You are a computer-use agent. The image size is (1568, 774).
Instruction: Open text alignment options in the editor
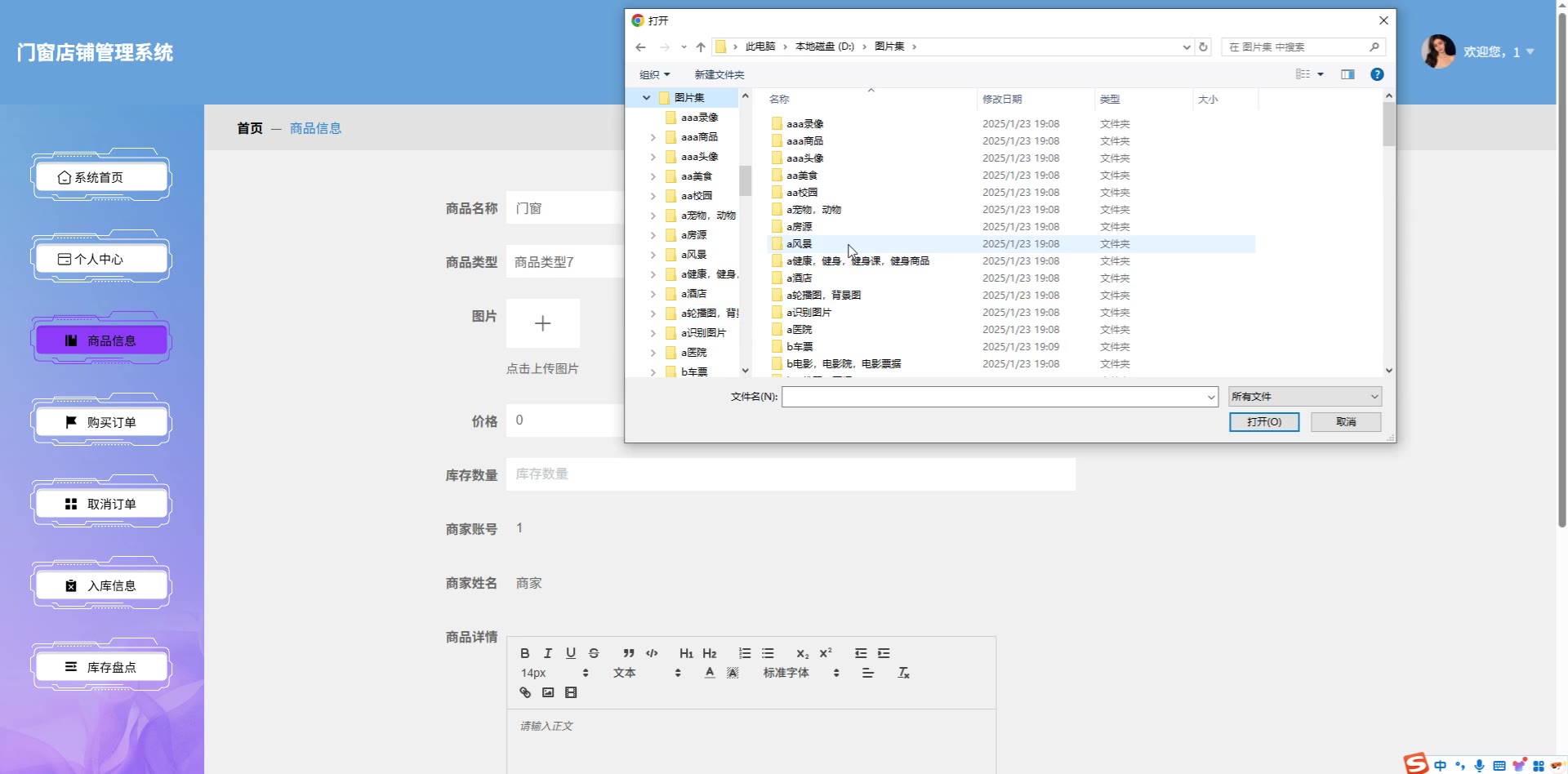[867, 673]
